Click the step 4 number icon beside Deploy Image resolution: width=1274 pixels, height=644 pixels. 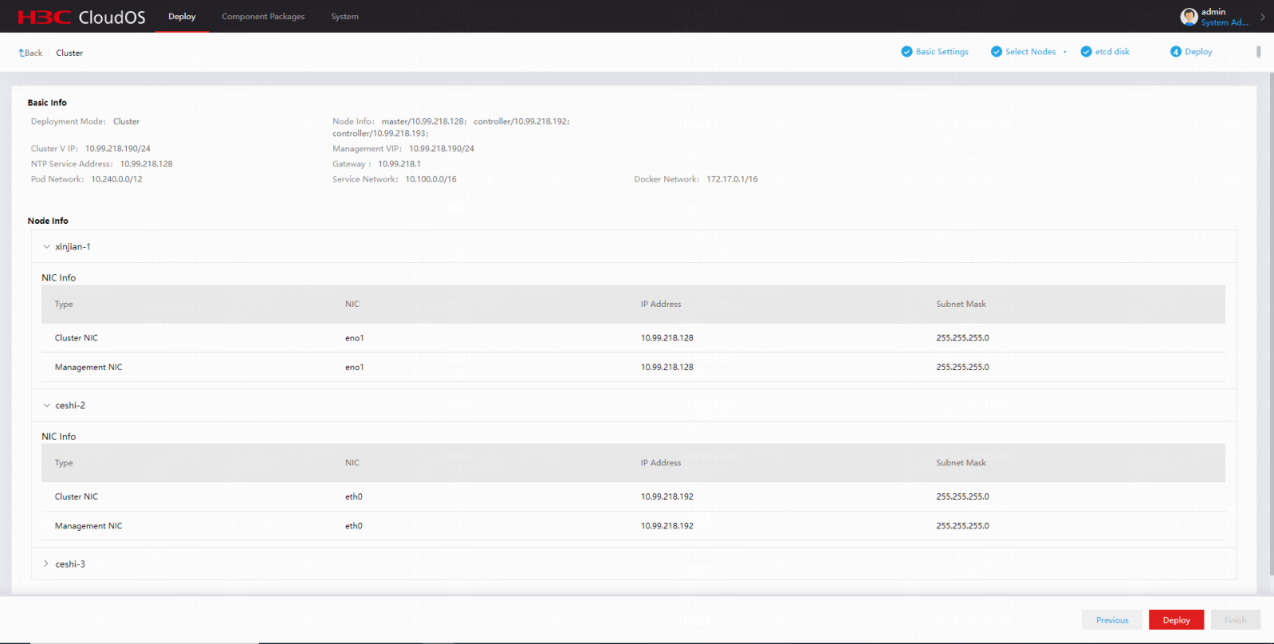(1176, 52)
